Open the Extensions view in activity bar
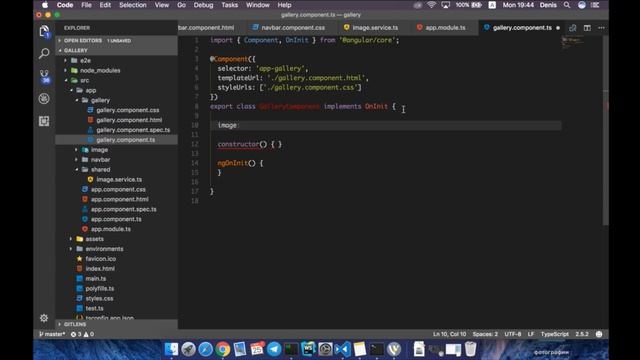 tap(44, 121)
